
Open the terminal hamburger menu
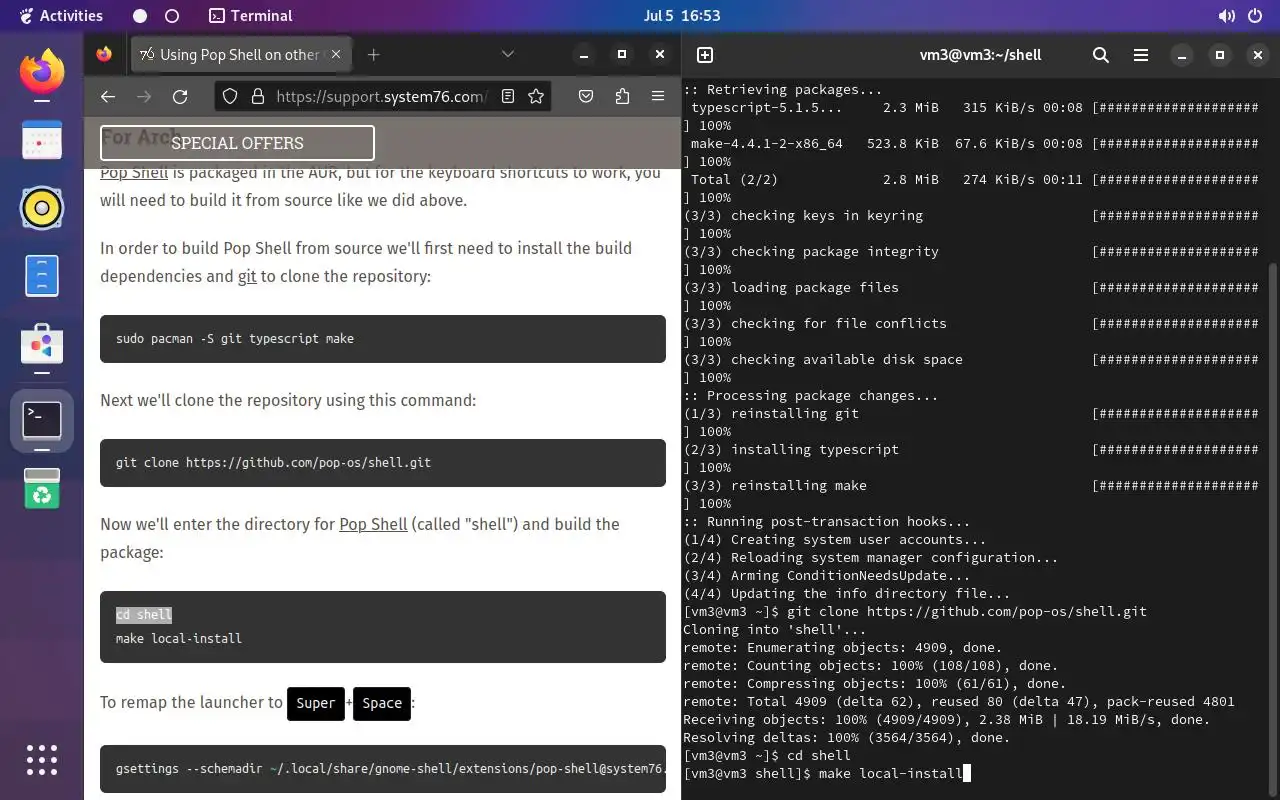pyautogui.click(x=1140, y=55)
